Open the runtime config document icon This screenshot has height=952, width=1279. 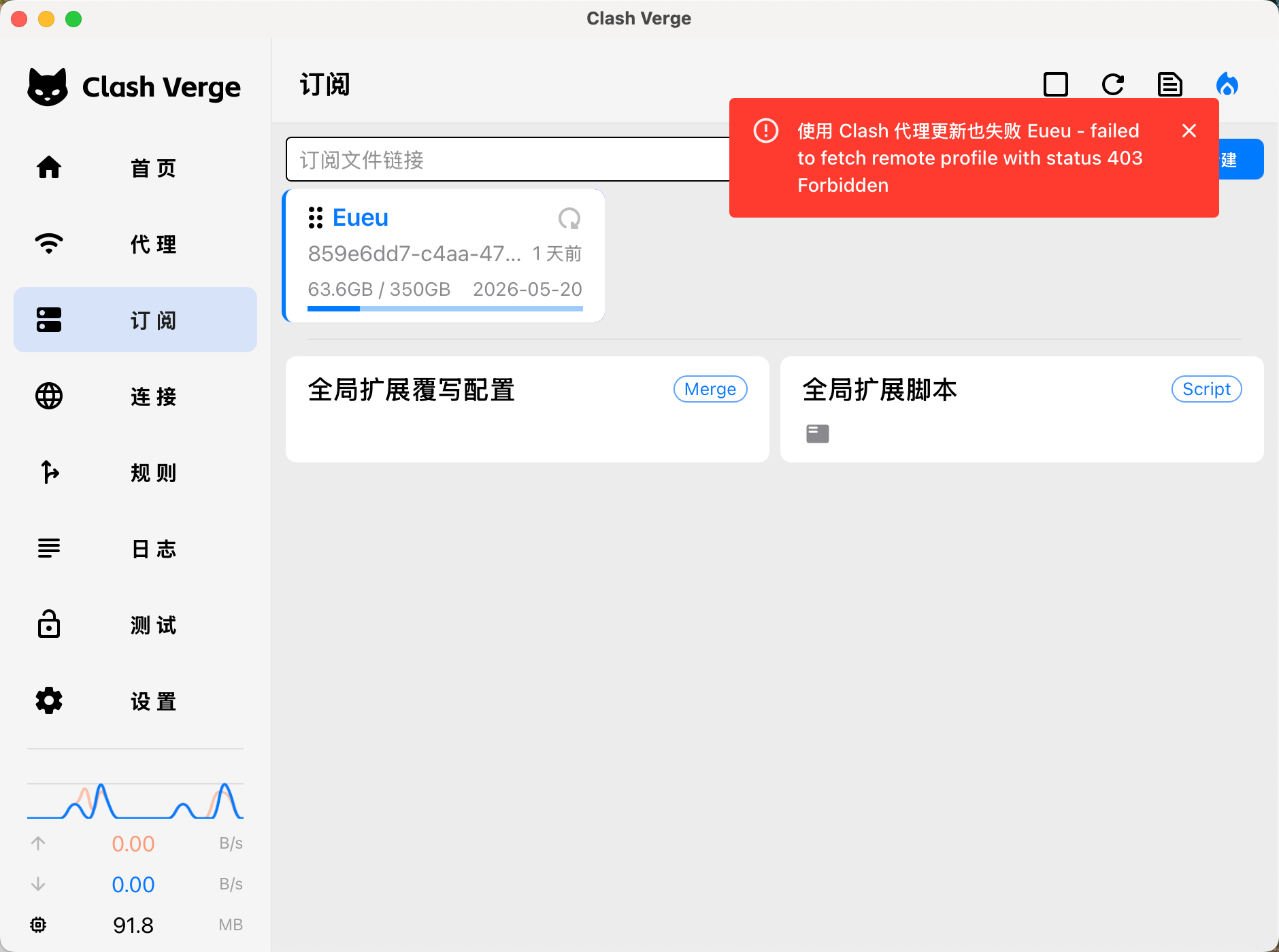[1169, 85]
